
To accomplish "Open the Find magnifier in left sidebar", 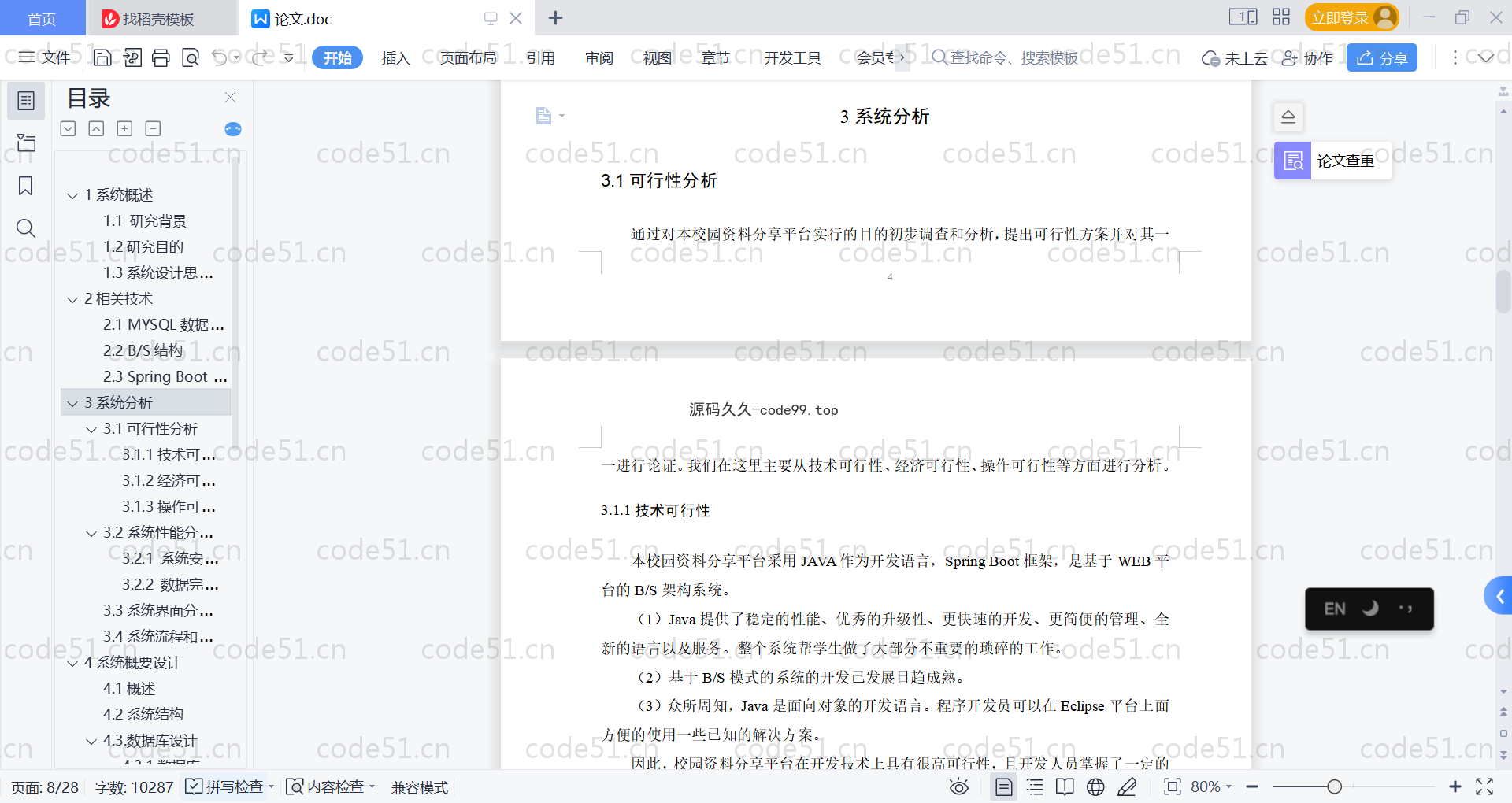I will tap(26, 228).
